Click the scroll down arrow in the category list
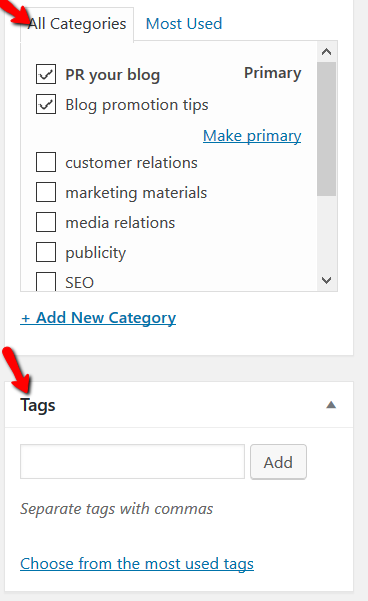This screenshot has height=601, width=368. tap(327, 281)
